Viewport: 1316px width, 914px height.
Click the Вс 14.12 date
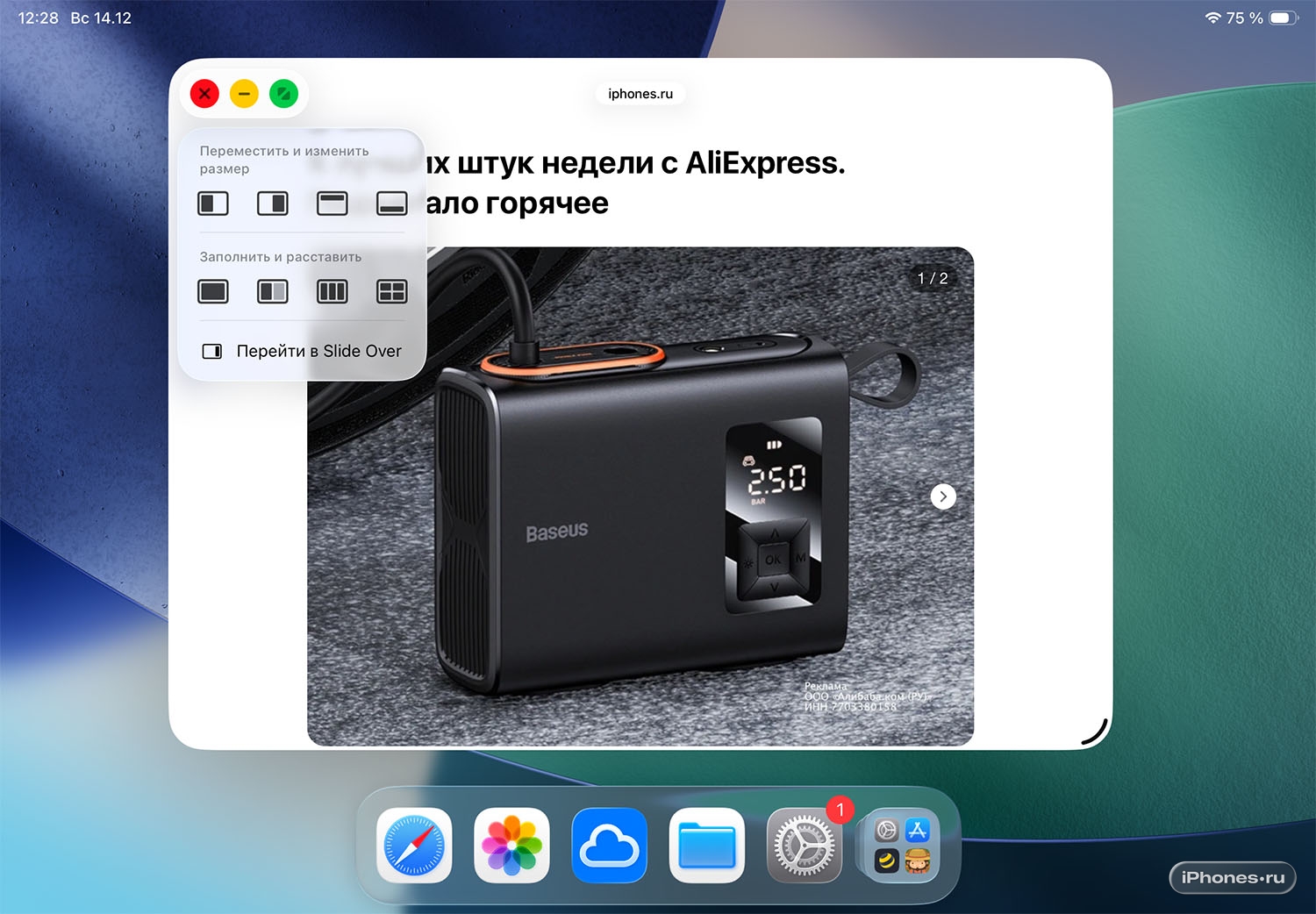tap(101, 18)
